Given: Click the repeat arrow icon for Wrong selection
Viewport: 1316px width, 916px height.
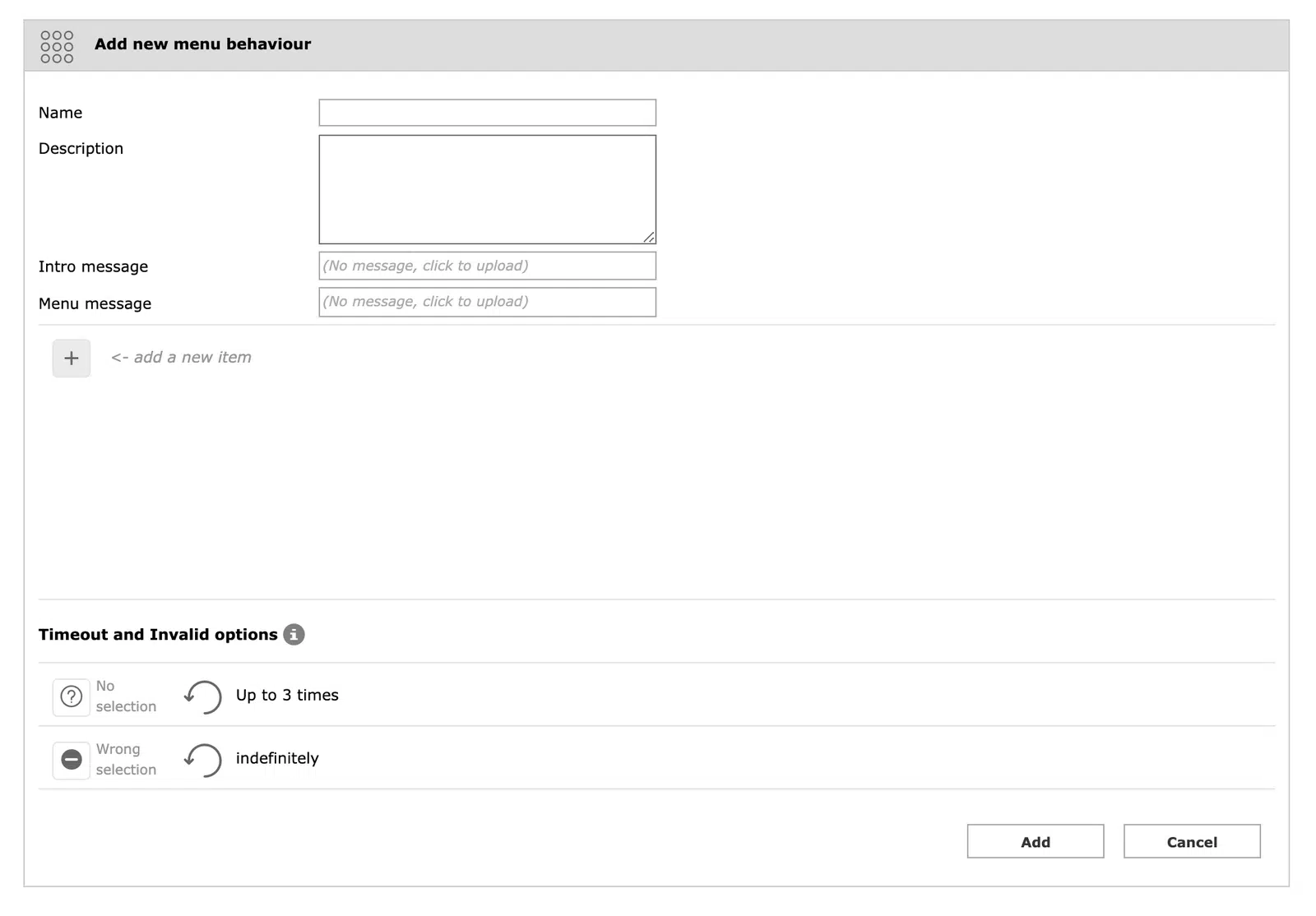Looking at the screenshot, I should click(x=203, y=760).
